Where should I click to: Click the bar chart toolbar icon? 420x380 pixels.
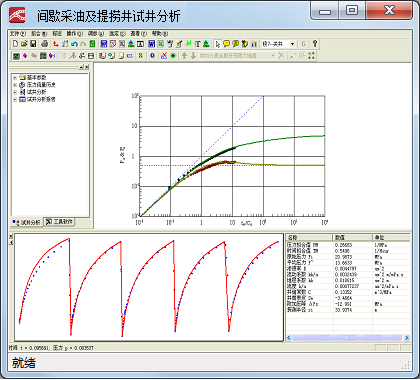coord(254,44)
